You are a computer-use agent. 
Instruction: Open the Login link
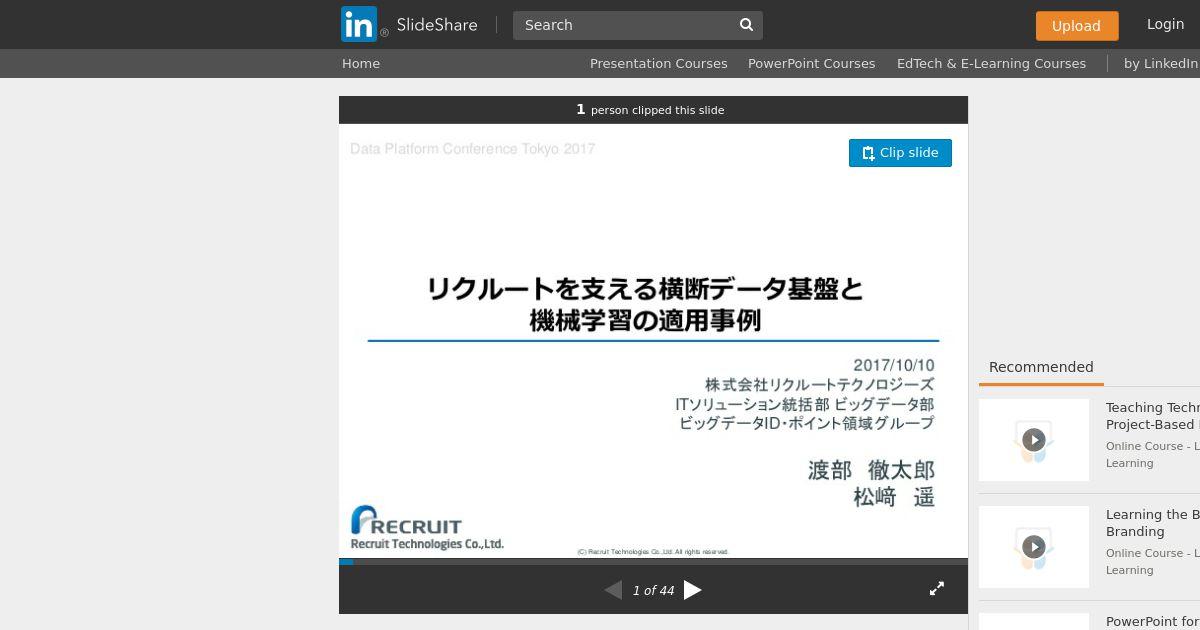tap(1165, 24)
